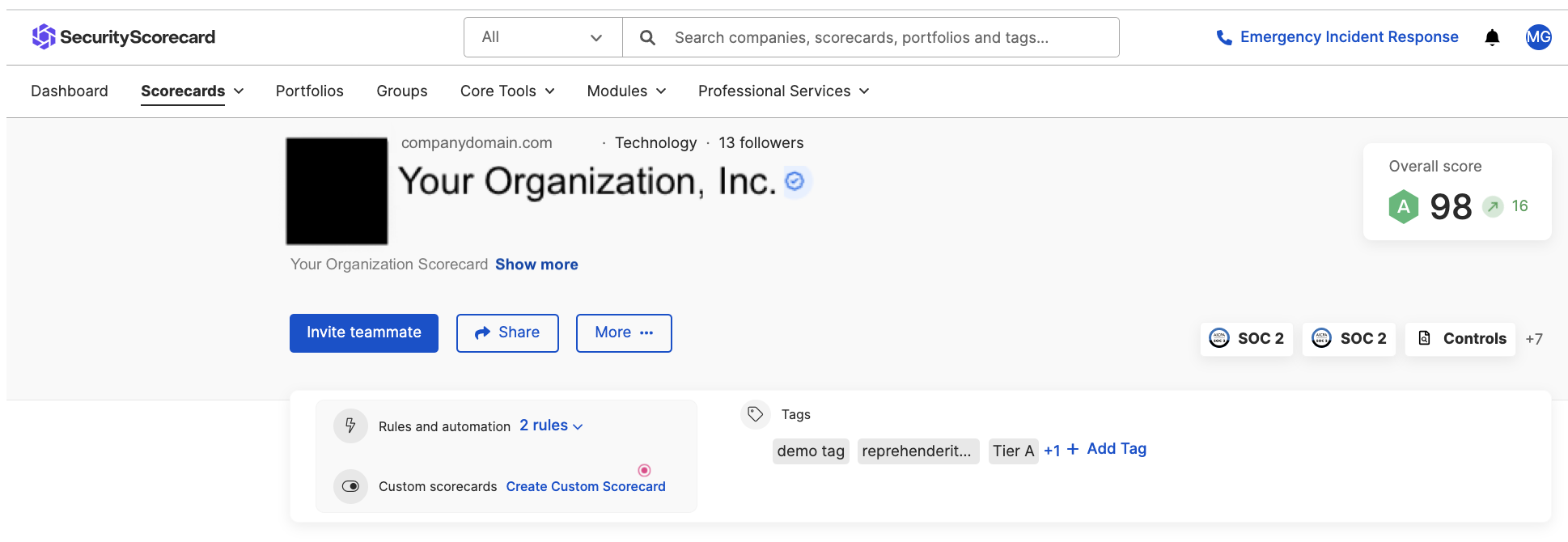Click the Your Organization, Inc. heading
The width and height of the screenshot is (1568, 542).
point(587,181)
